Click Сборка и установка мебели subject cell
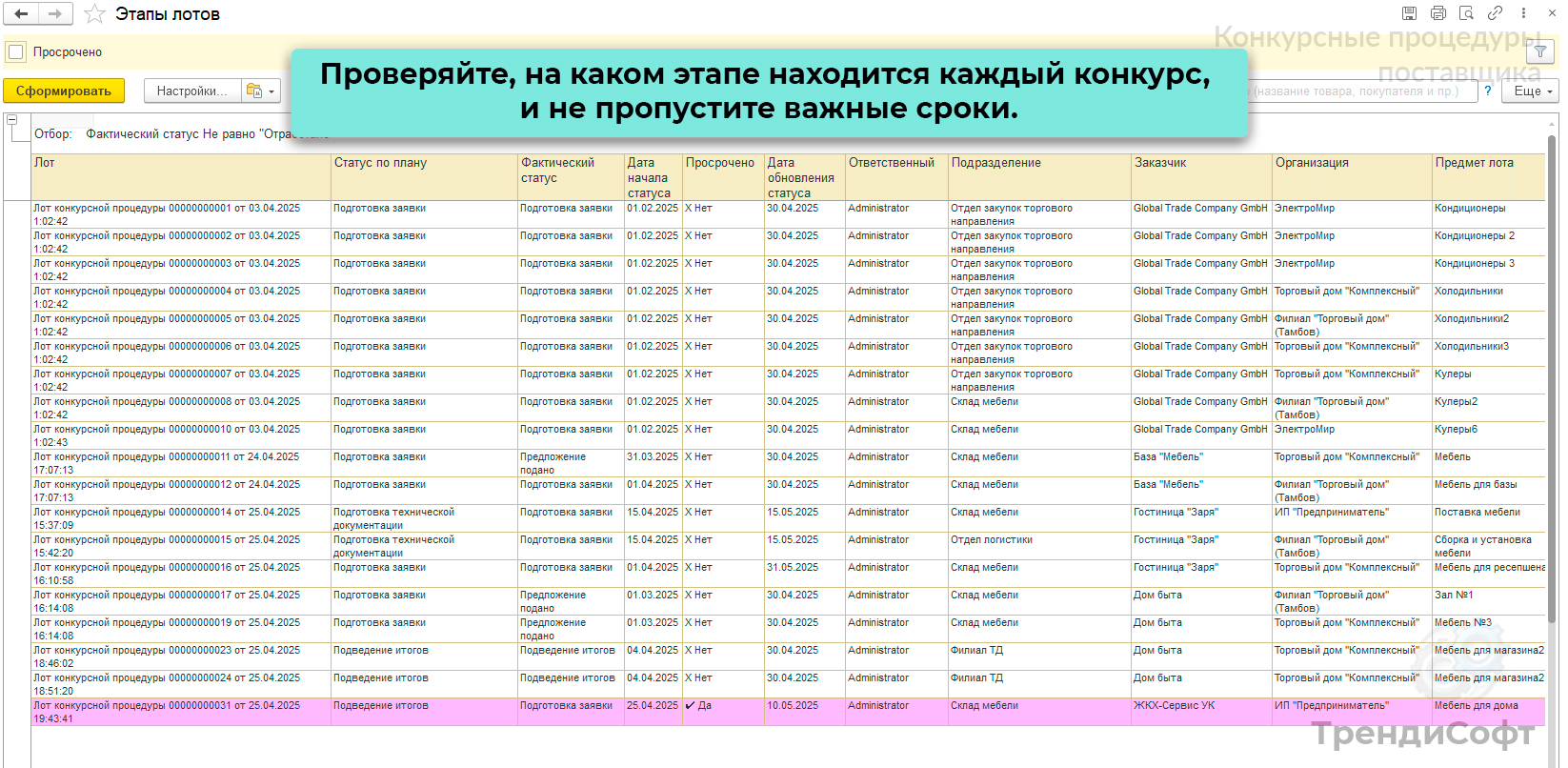This screenshot has height=768, width=1568. (1488, 546)
